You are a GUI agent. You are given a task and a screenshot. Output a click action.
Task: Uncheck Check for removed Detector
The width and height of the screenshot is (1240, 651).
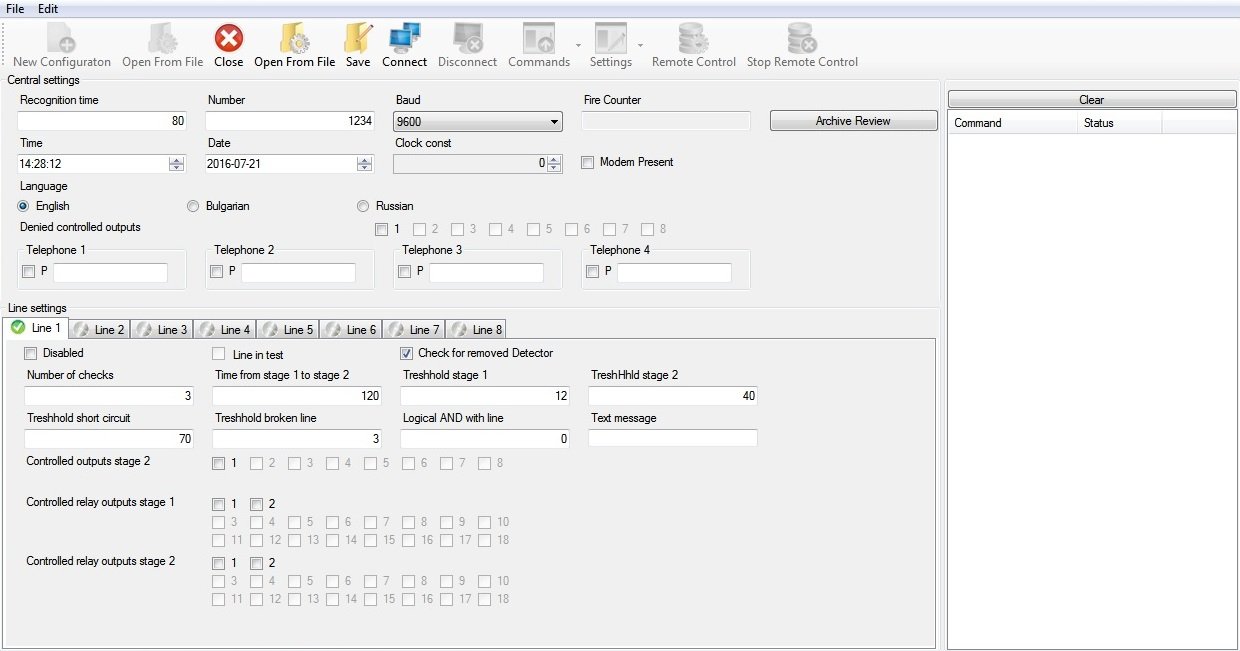[x=407, y=353]
